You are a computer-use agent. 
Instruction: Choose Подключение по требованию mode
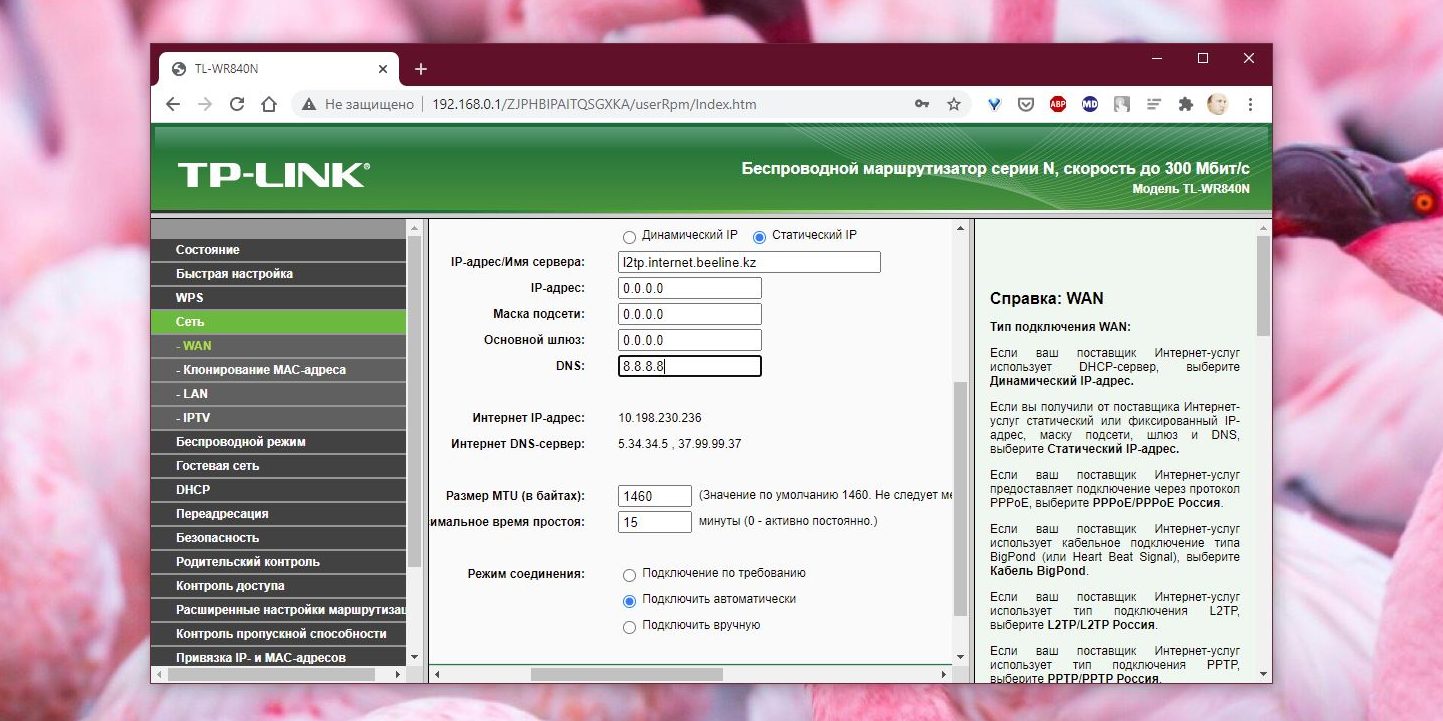click(629, 575)
